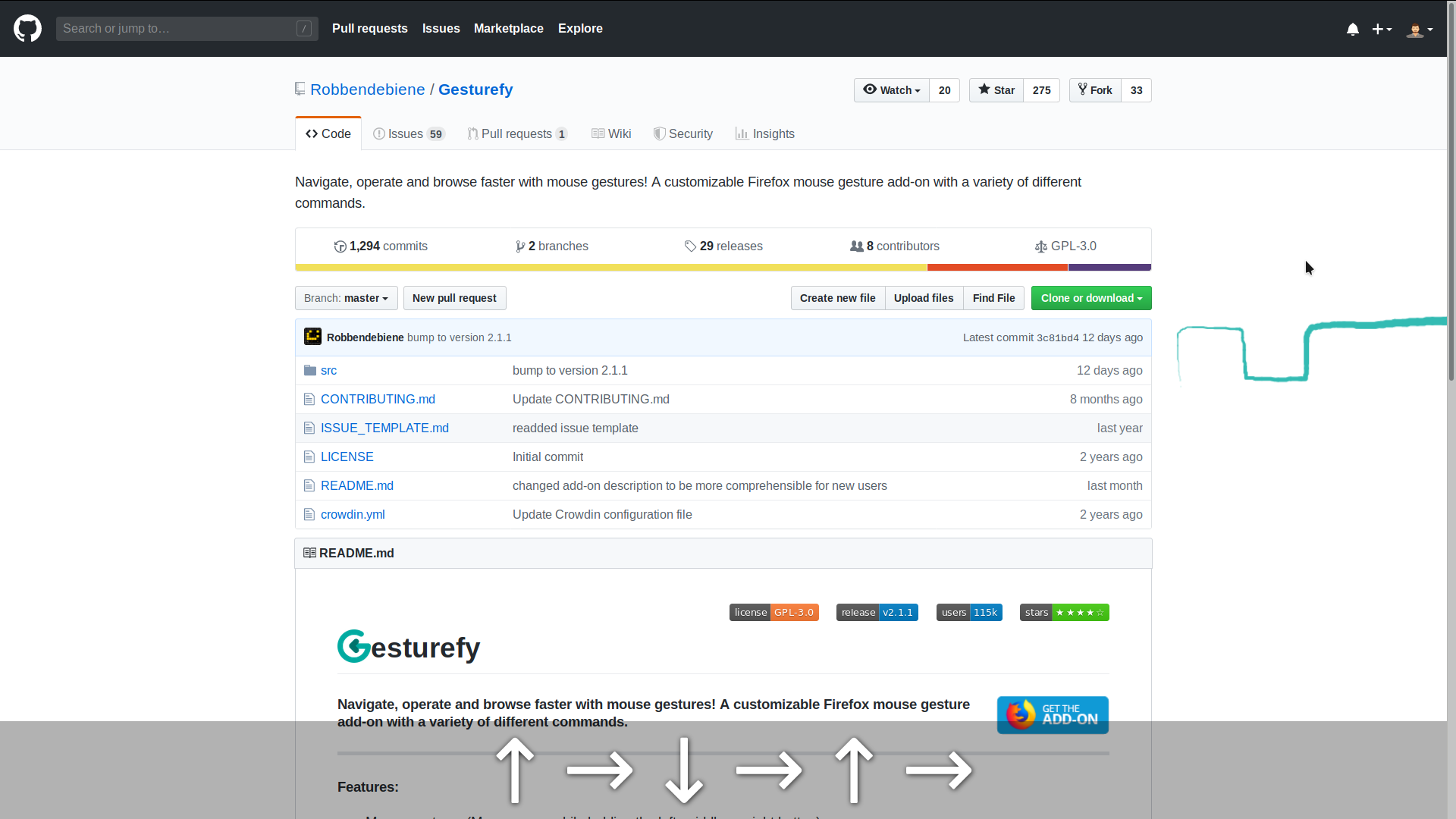The image size is (1456, 819).
Task: Click the commits history clock icon
Action: click(340, 246)
